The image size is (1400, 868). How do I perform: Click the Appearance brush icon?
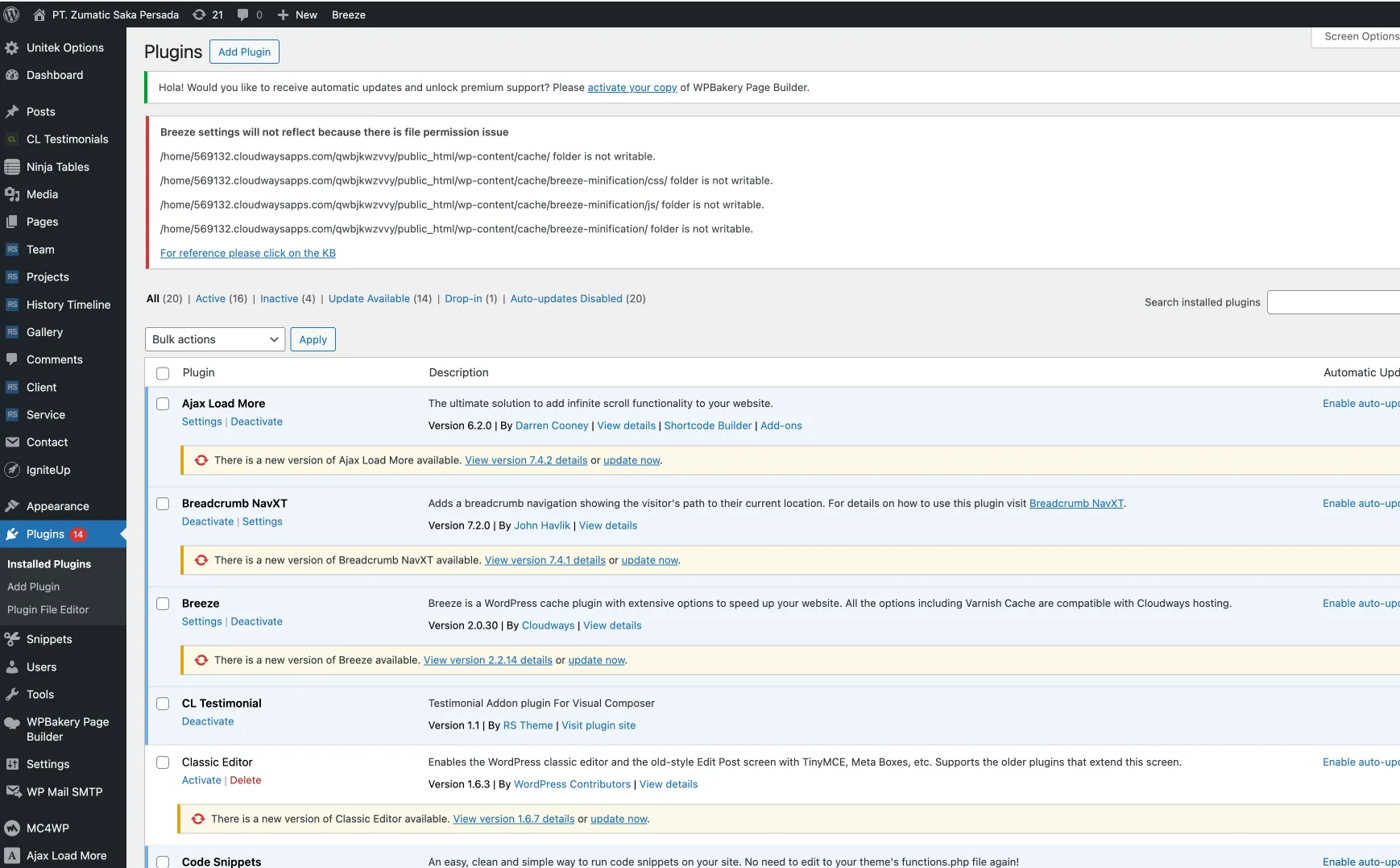12,506
